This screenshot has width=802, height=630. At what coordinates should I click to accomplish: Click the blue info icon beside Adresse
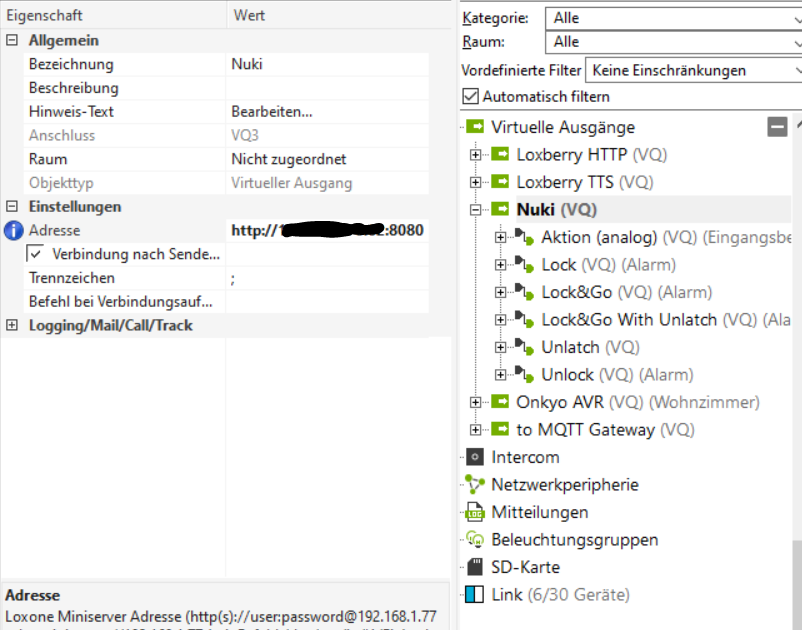point(13,231)
